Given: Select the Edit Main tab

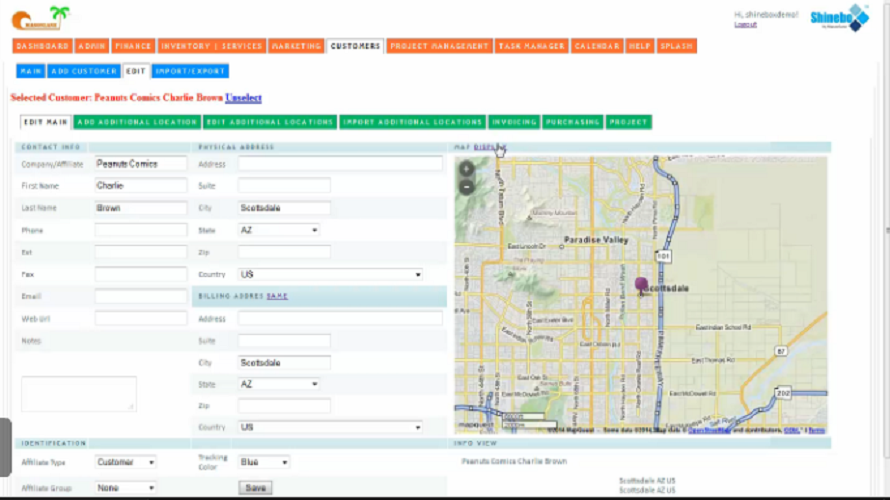Looking at the screenshot, I should 45,122.
